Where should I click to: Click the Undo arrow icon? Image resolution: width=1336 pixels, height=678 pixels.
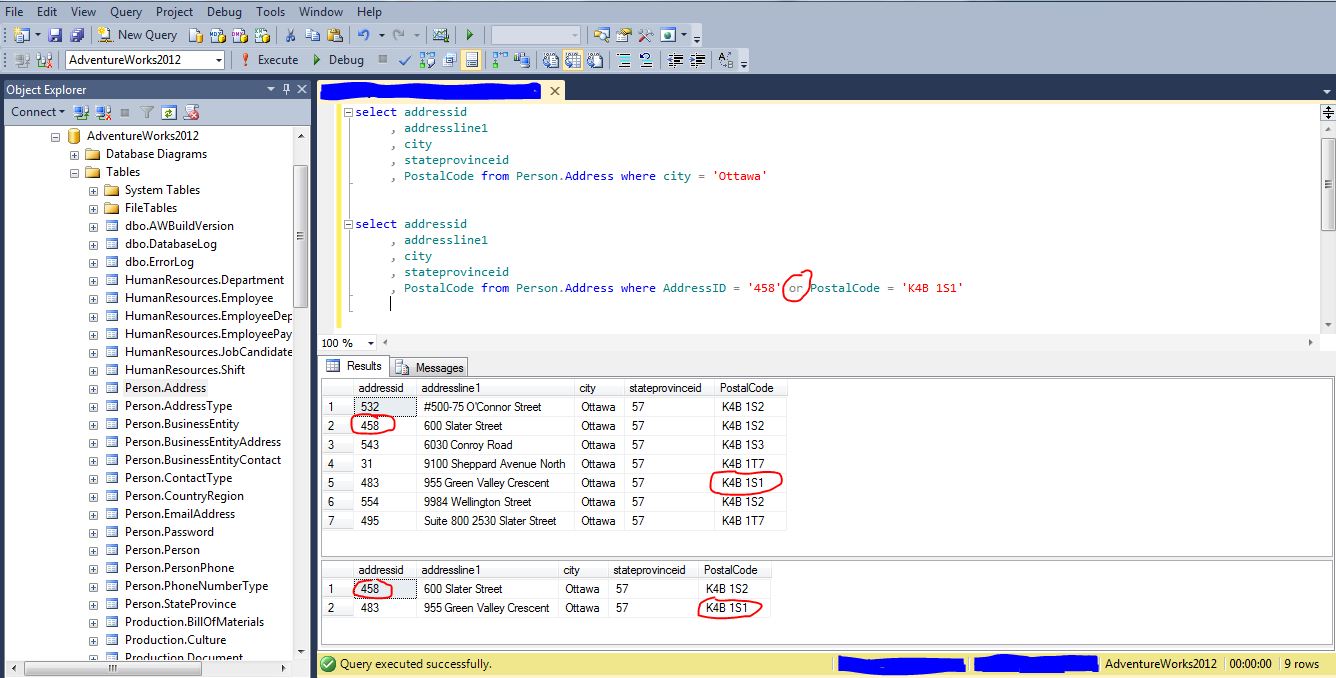364,35
